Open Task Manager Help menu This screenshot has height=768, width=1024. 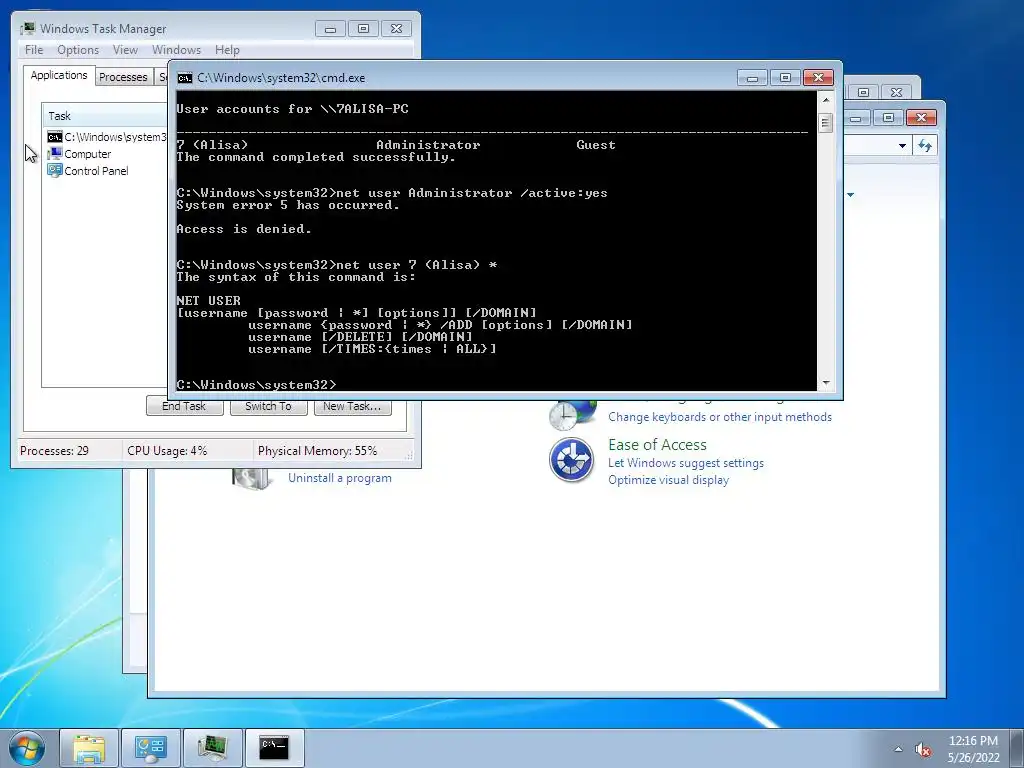[227, 50]
